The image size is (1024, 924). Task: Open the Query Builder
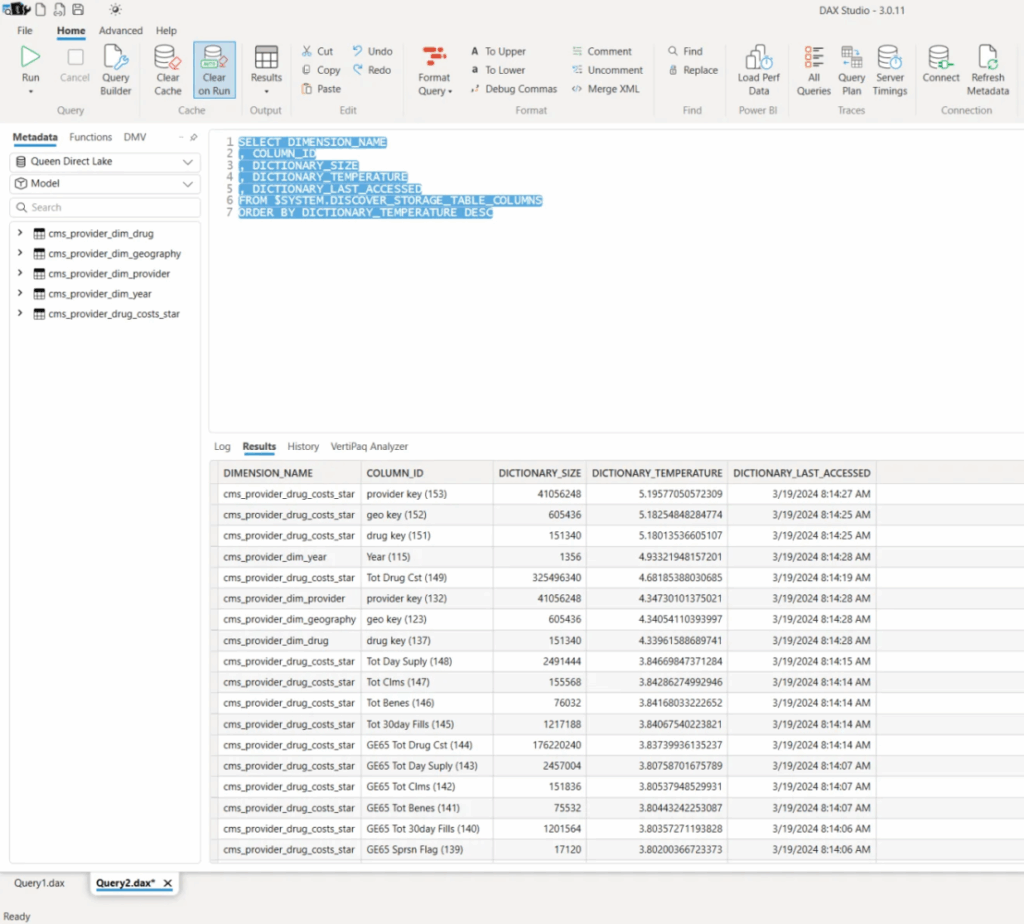pyautogui.click(x=116, y=71)
